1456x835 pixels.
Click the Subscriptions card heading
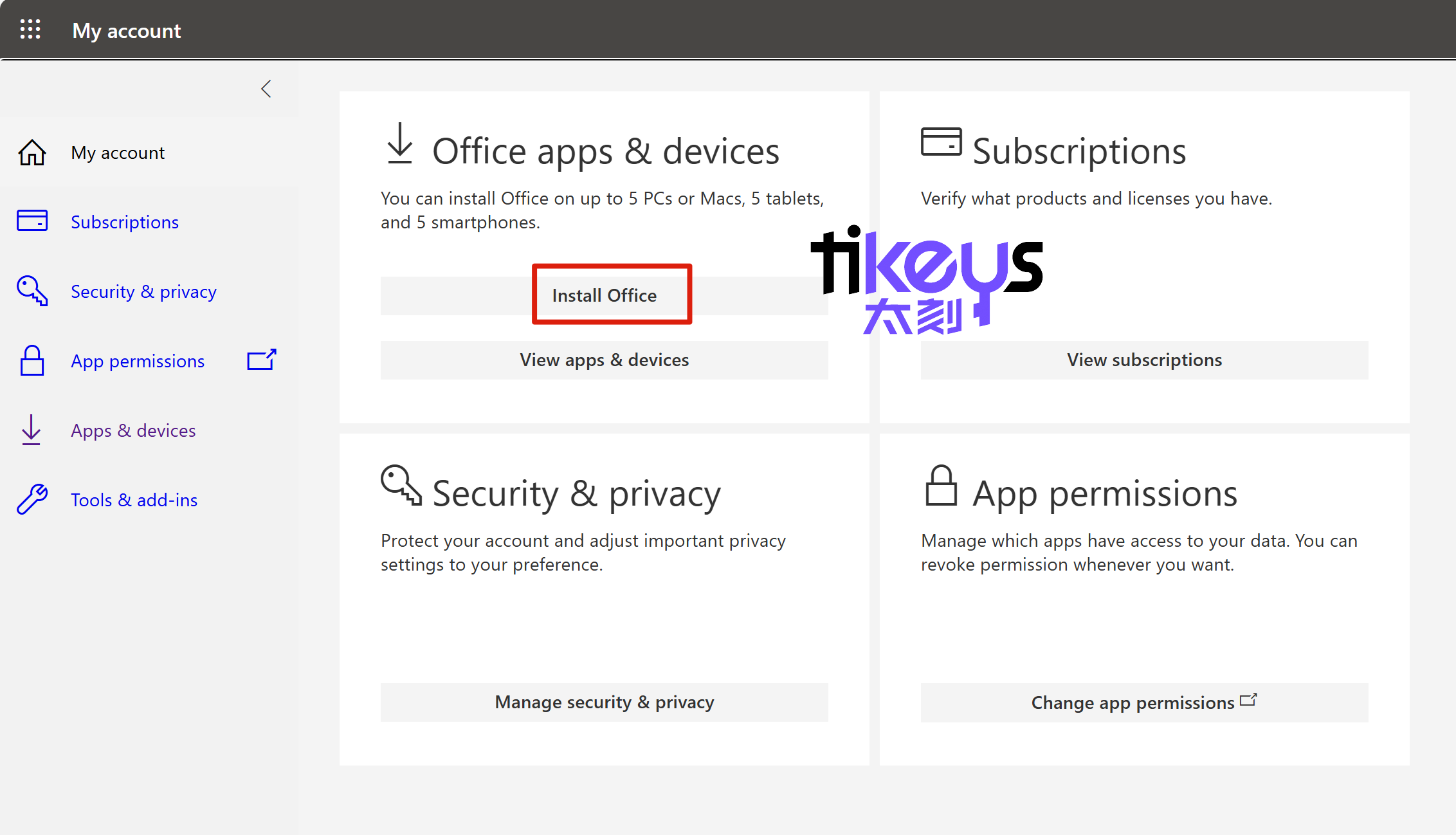click(x=1079, y=151)
